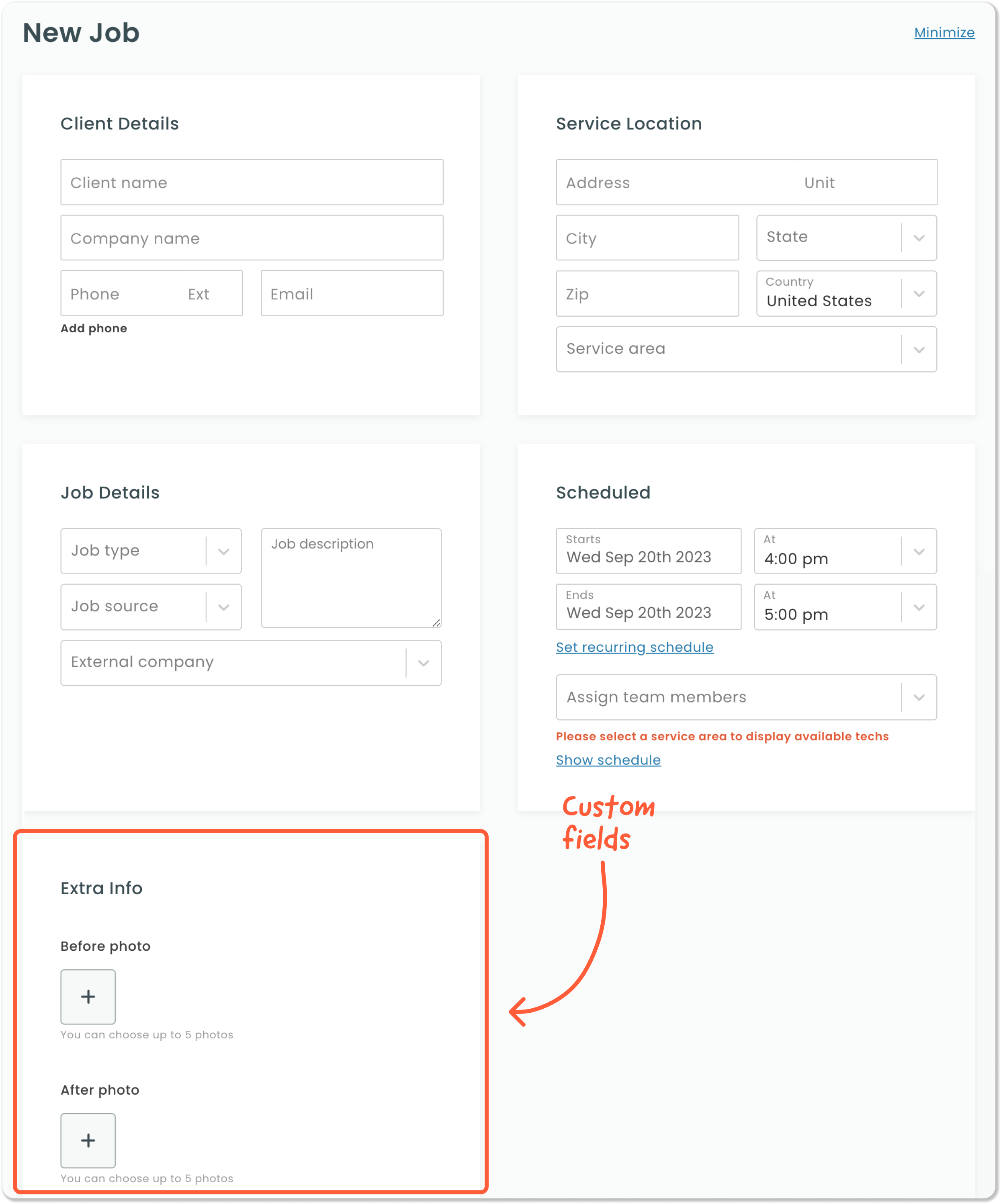Click the Email input field
Image resolution: width=1001 pixels, height=1204 pixels.
[x=352, y=293]
